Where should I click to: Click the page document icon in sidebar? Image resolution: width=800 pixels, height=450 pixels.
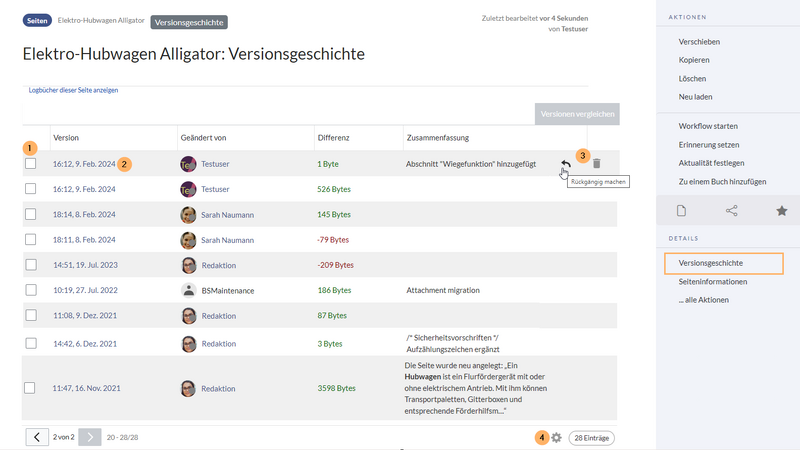[x=682, y=211]
